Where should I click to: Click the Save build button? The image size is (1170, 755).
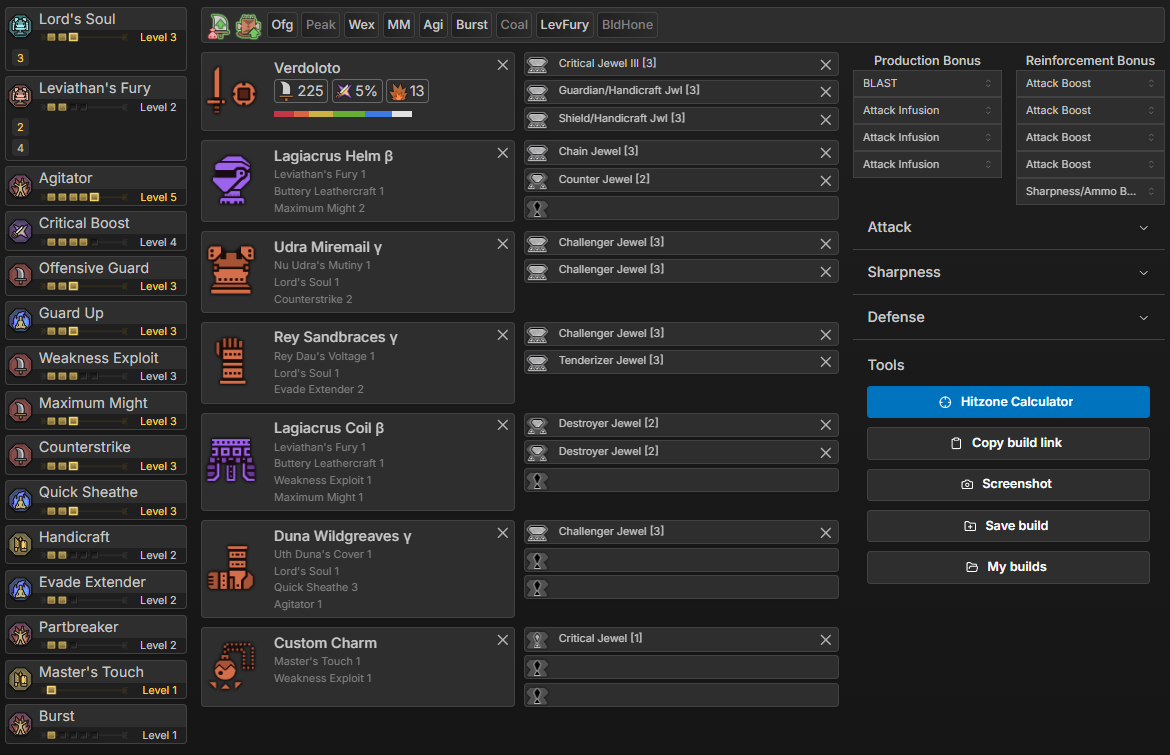[1008, 526]
